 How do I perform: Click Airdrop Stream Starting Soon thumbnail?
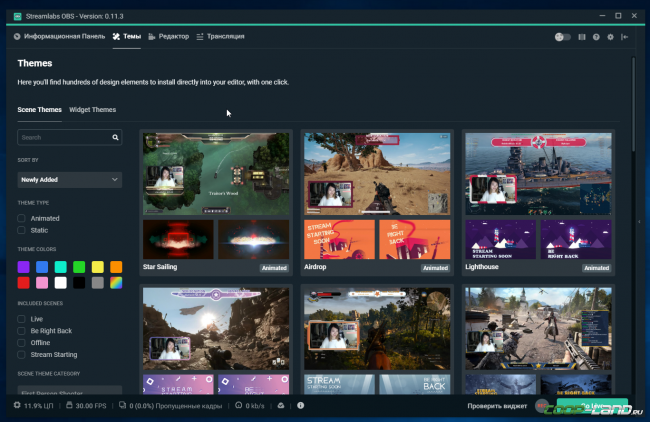coord(340,240)
